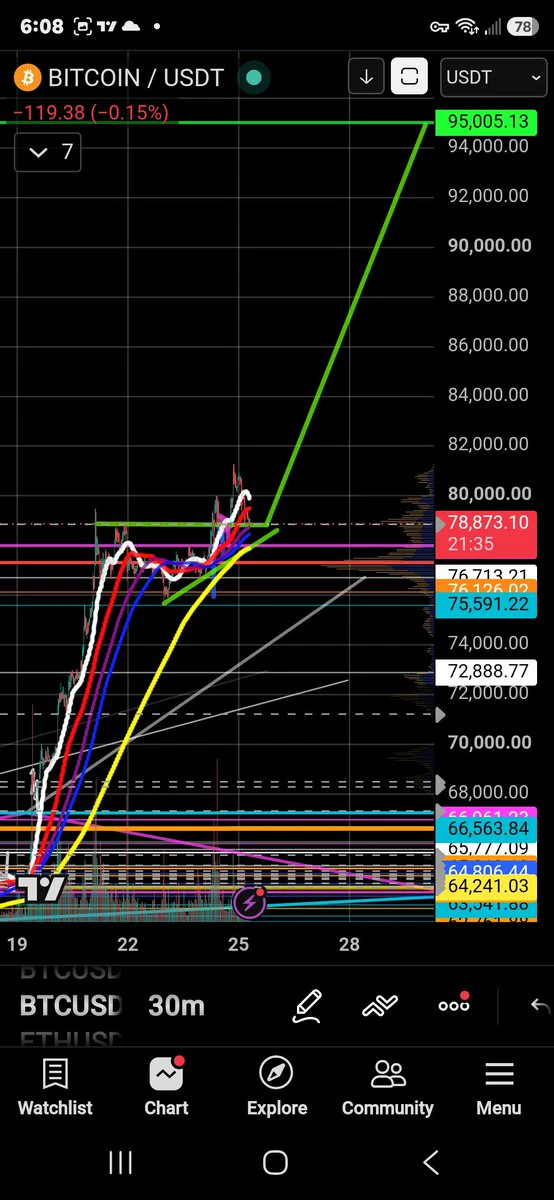Tap Android home button
Screen dimensions: 554x1200
276,1162
